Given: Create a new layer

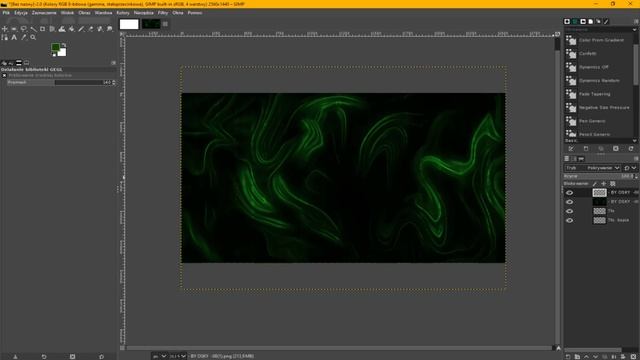Looking at the screenshot, I should [568, 357].
